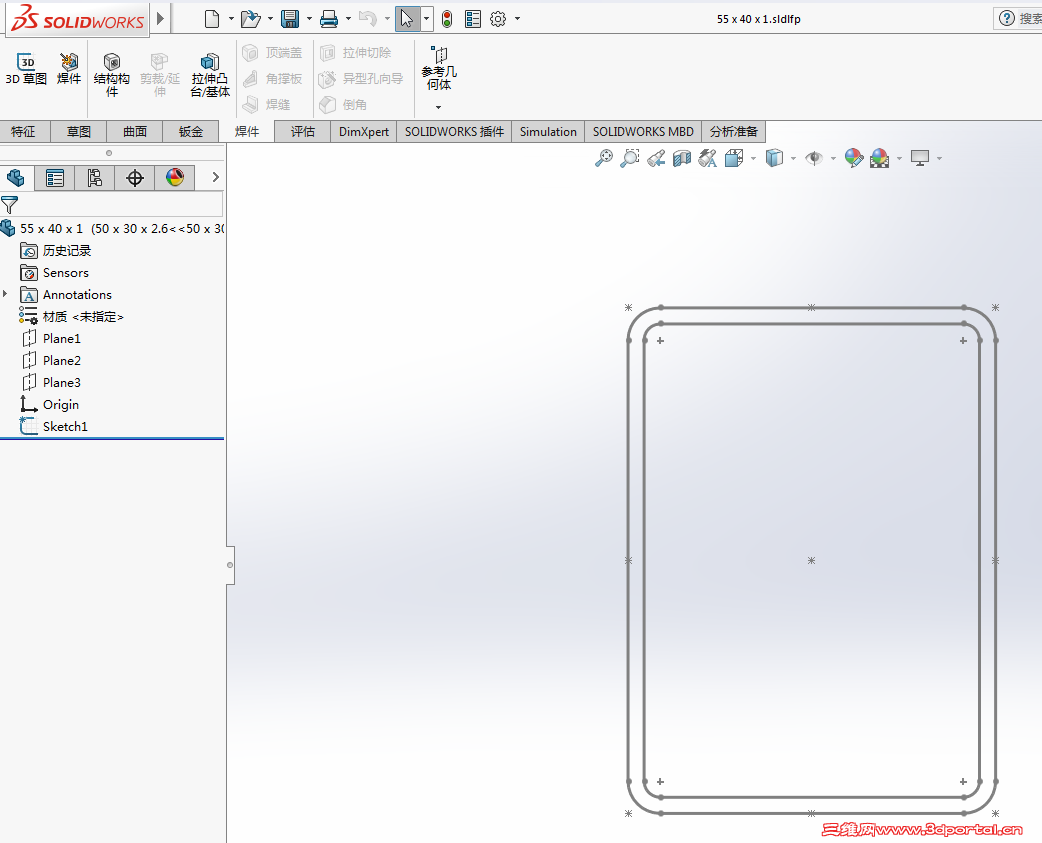Click the Zoom to Area icon
The image size is (1042, 843).
click(x=629, y=158)
